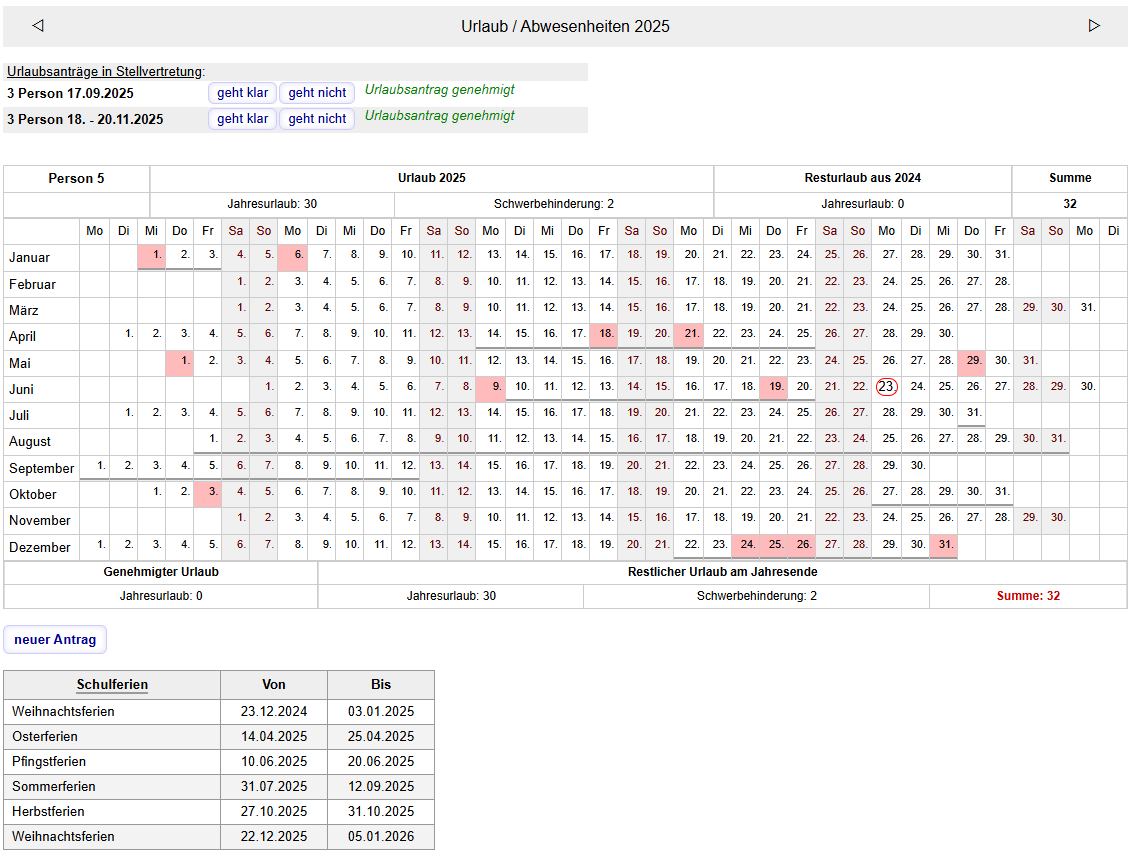Viewport: 1134px width, 859px height.
Task: Select the circled June 23 day
Action: pyautogui.click(x=886, y=387)
